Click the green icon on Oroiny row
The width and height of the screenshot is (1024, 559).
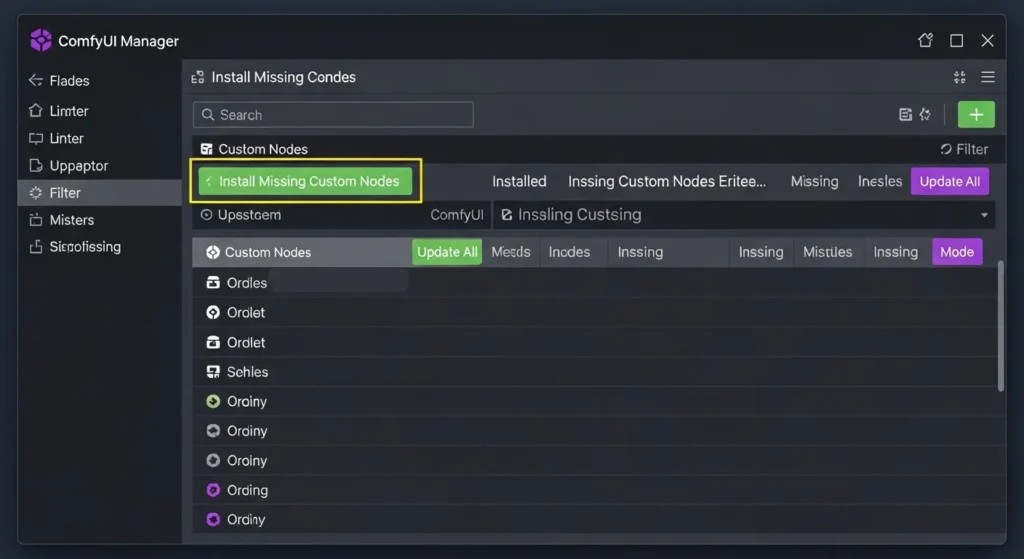[212, 401]
